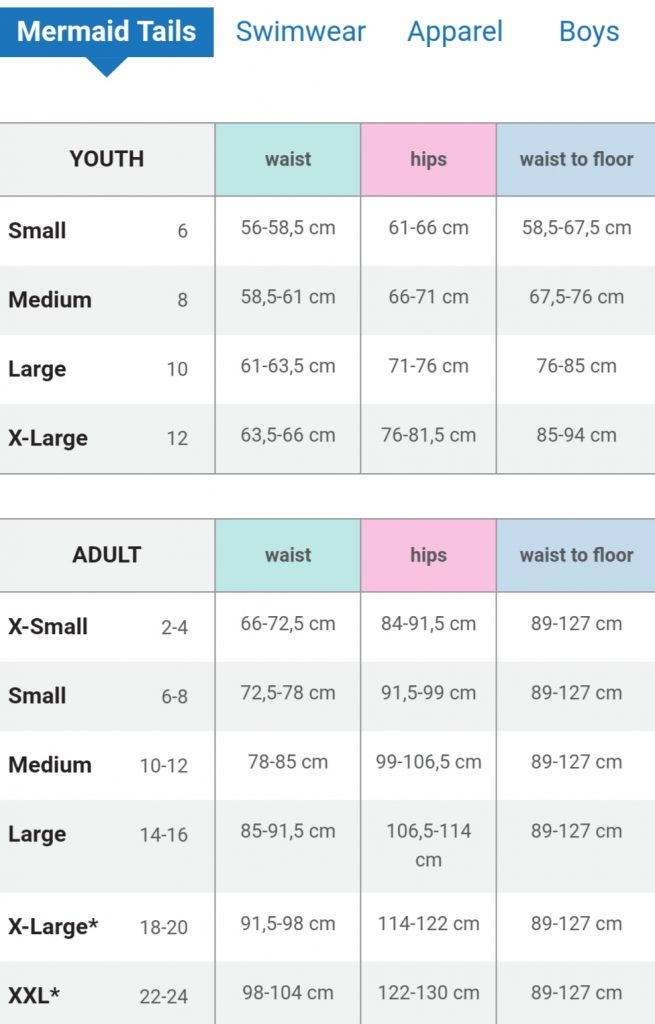This screenshot has height=1024, width=655.
Task: Click Adult Small waist value 72,5-78 cm
Action: (x=287, y=695)
